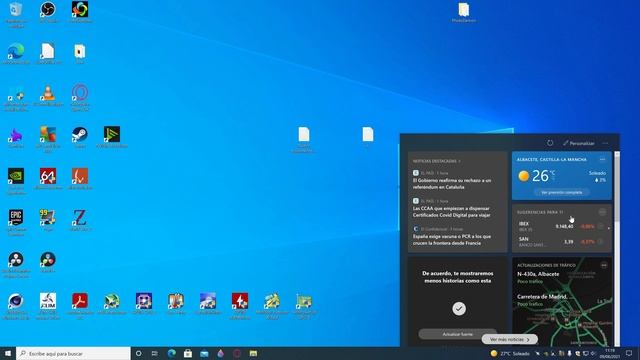Click the Ver previsión completa button
Screen dimensions: 640x360
click(562, 192)
